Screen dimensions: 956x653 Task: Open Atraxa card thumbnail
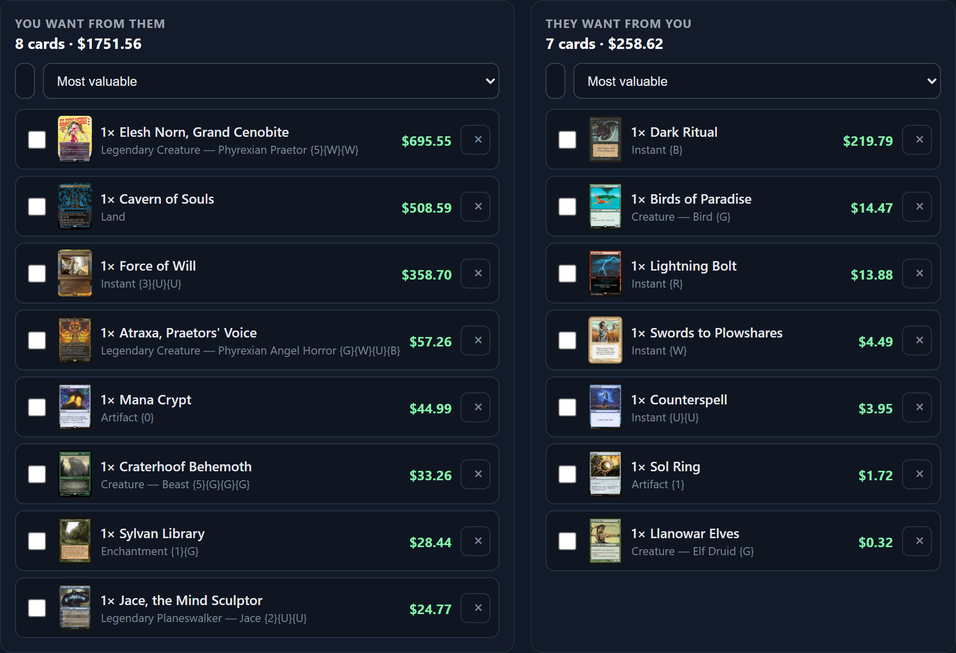click(74, 340)
